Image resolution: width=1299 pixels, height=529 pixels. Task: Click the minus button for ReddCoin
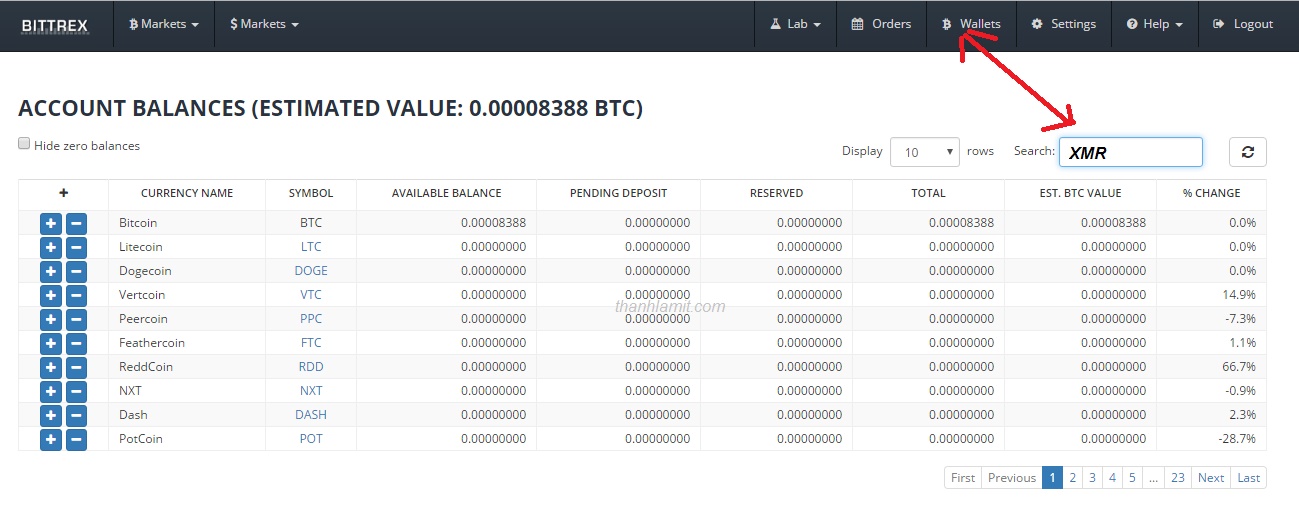76,367
